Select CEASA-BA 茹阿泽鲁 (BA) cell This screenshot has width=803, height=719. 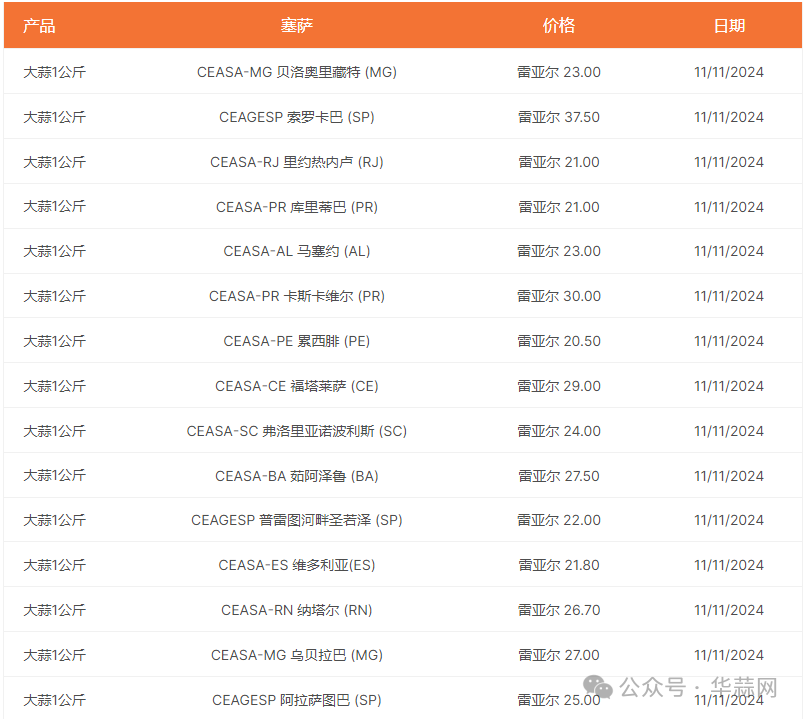pyautogui.click(x=297, y=477)
